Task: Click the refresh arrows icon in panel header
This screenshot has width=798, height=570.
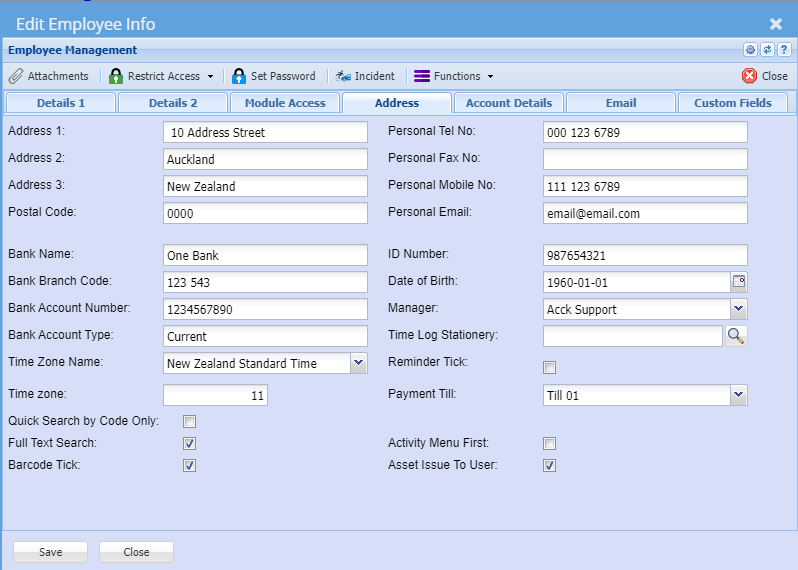Action: tap(767, 50)
